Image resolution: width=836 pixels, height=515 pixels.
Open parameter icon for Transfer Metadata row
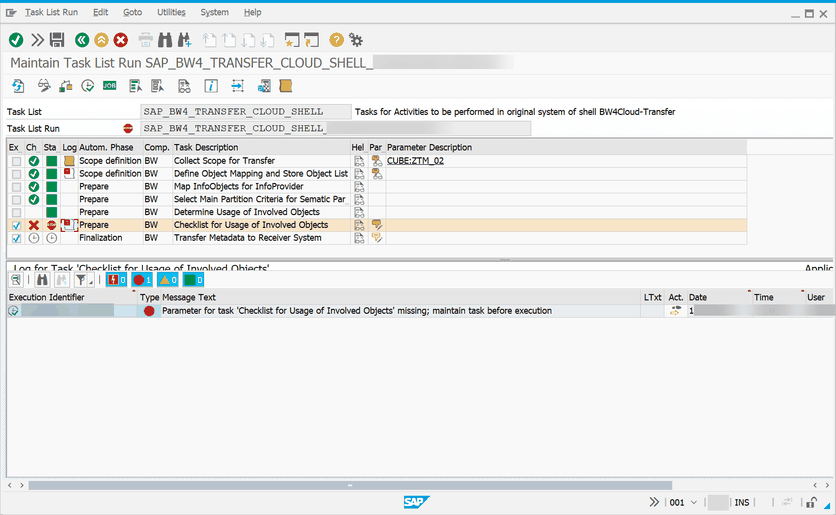[x=377, y=238]
